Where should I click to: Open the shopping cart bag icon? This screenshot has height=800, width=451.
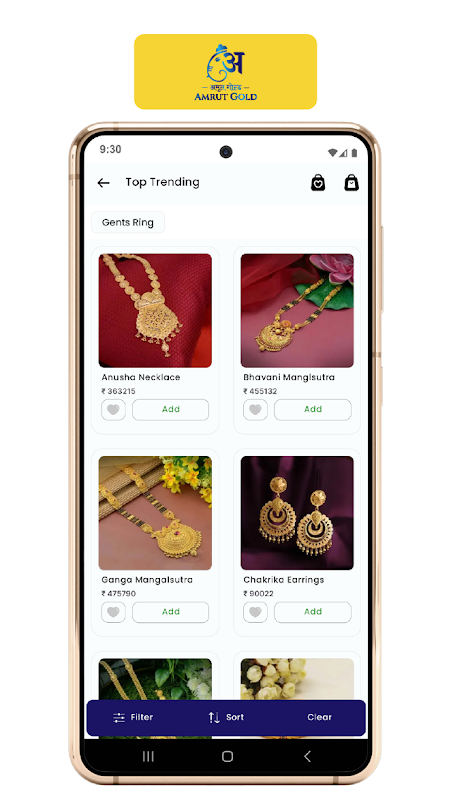point(352,182)
